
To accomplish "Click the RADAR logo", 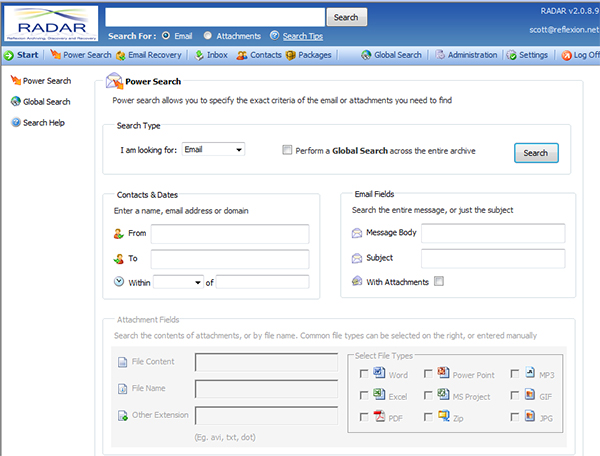I will pos(52,23).
